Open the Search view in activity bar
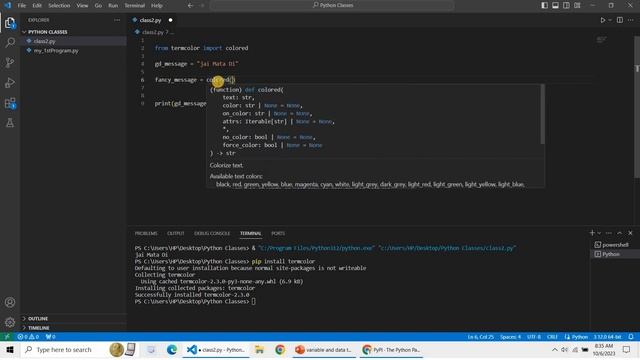640x360 pixels. pos(10,42)
